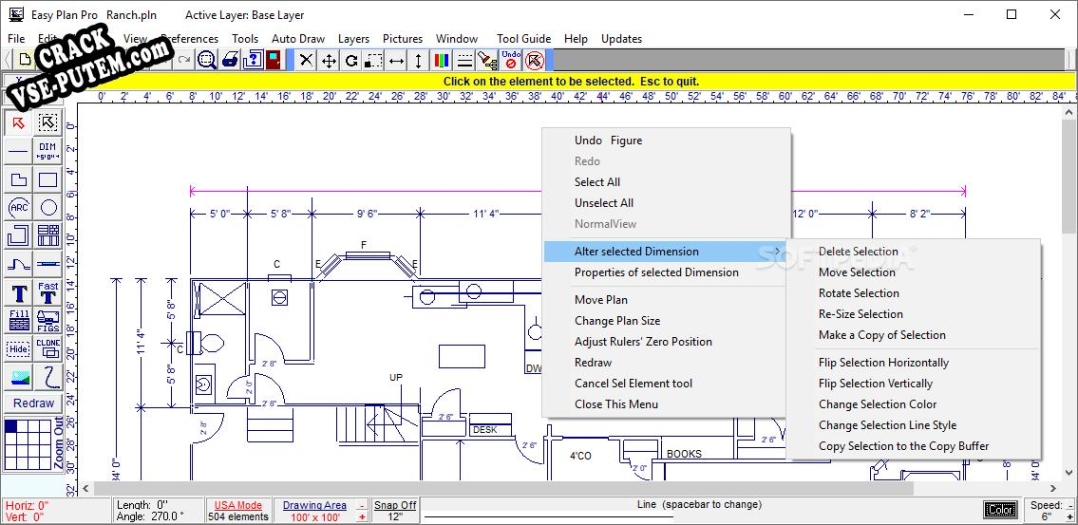
Task: Expand the Alter selected Dimension submenu
Action: click(665, 252)
